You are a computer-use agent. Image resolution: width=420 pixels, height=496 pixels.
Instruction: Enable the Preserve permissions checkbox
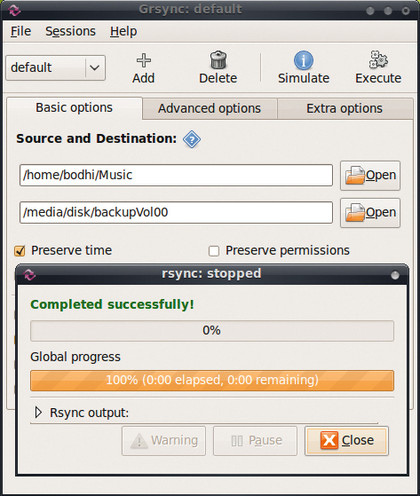214,251
